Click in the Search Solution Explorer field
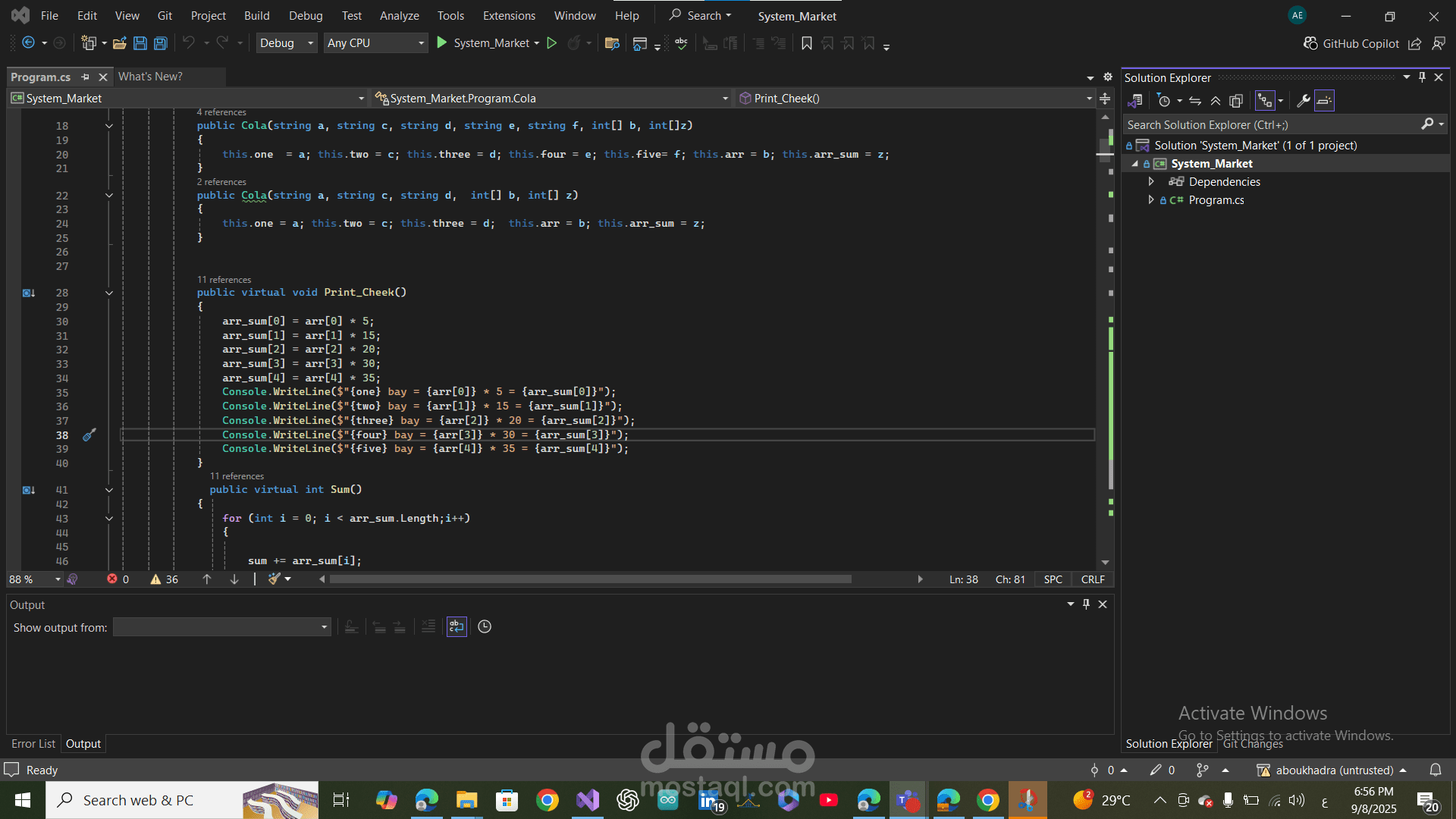 [x=1270, y=125]
